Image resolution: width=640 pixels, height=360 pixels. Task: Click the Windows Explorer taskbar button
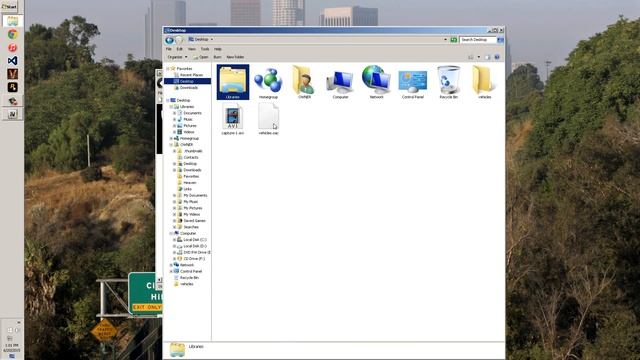click(12, 21)
